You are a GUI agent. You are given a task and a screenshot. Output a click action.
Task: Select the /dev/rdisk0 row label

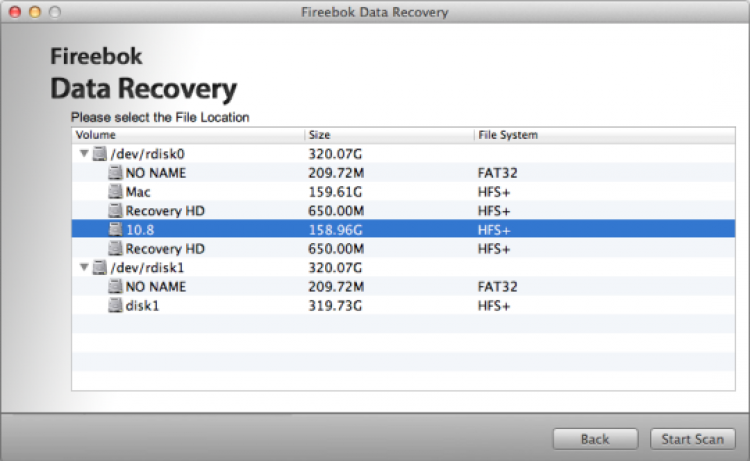pyautogui.click(x=147, y=154)
